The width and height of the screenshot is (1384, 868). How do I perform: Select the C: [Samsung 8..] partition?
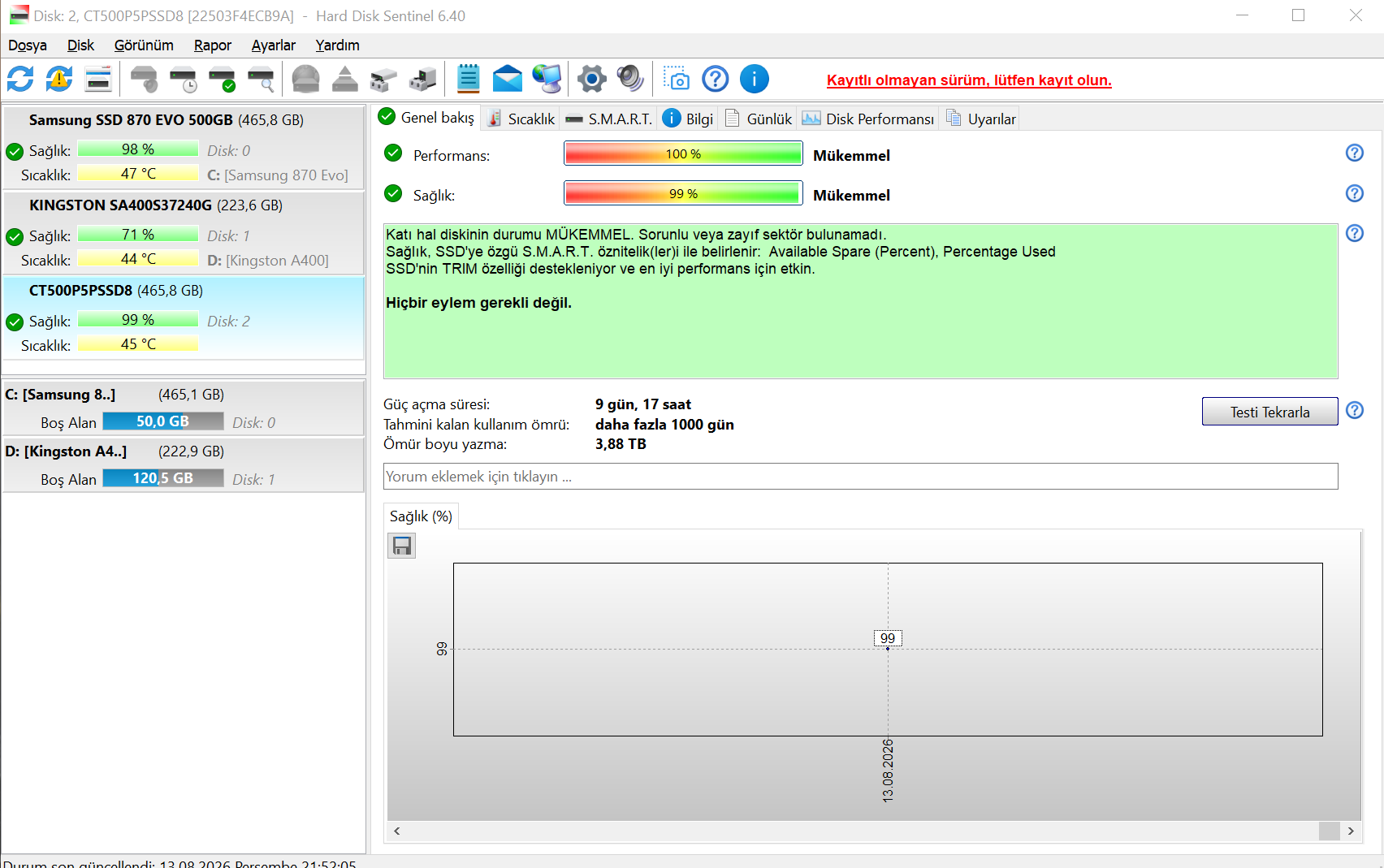pyautogui.click(x=184, y=408)
